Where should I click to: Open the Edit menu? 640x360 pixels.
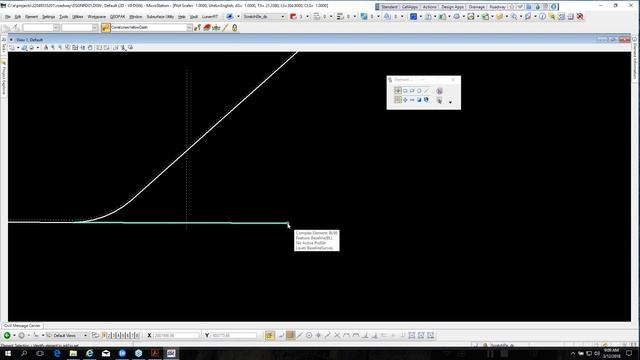18,17
